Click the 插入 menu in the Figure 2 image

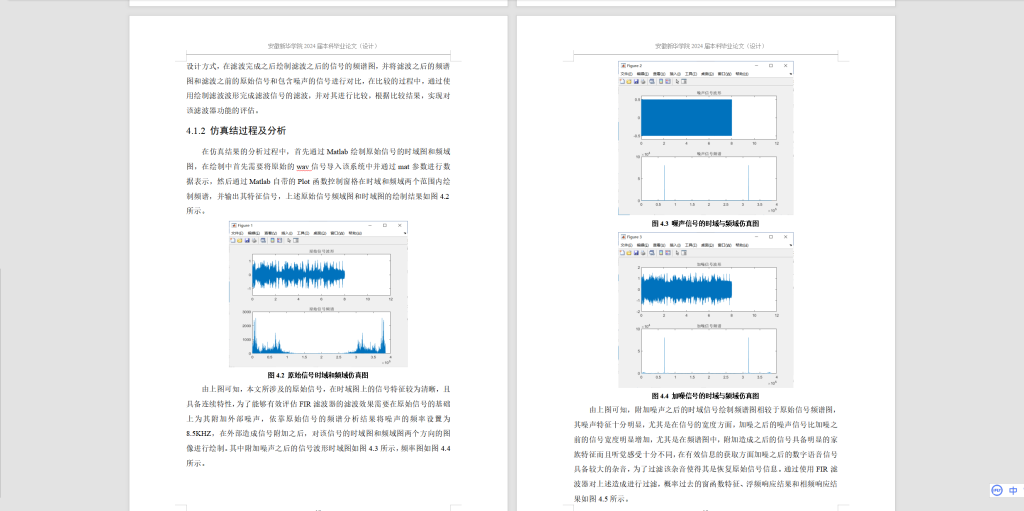675,74
